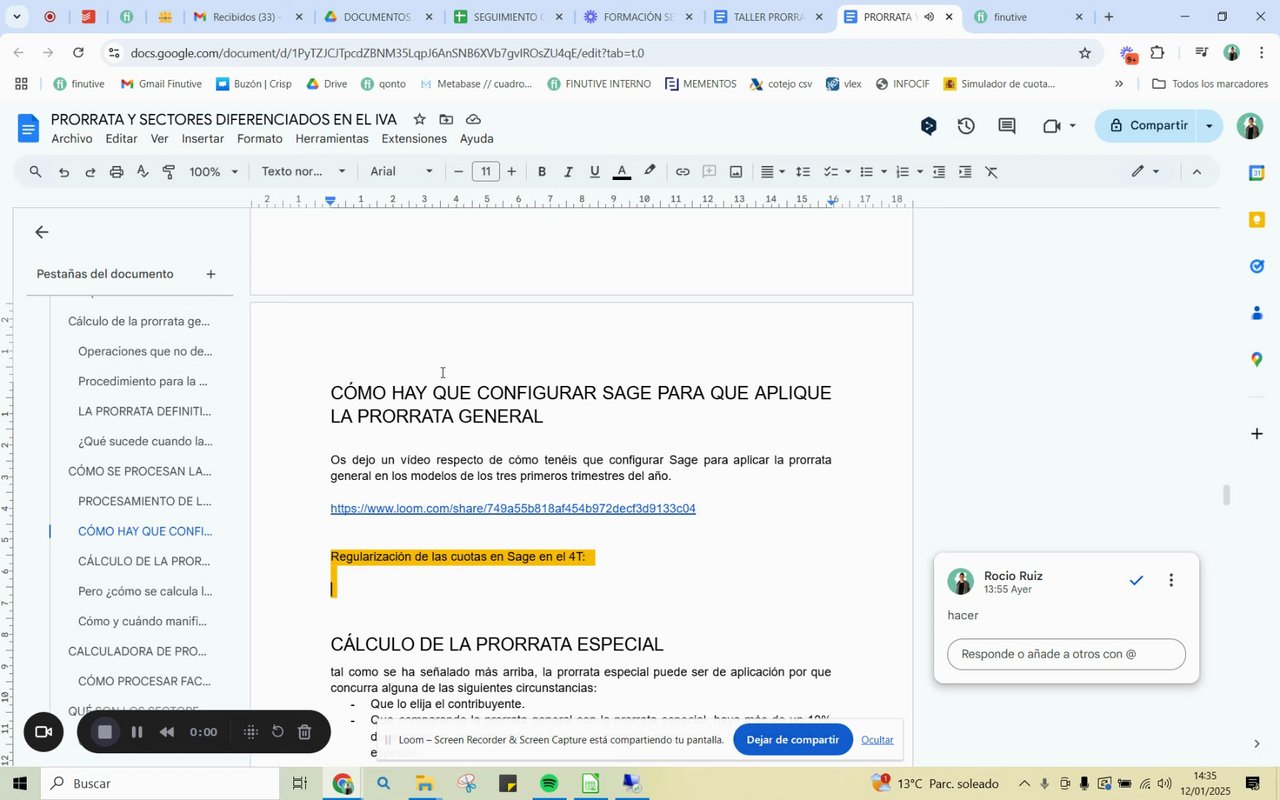Image resolution: width=1280 pixels, height=800 pixels.
Task: Open the Arial font dropdown
Action: [402, 172]
